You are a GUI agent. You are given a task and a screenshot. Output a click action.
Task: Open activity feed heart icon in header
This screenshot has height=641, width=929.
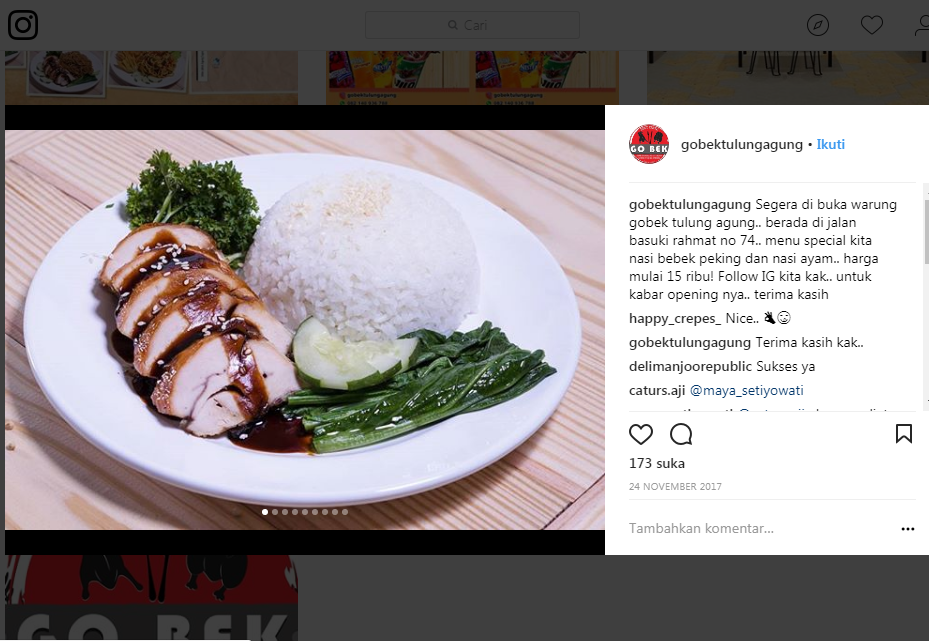(872, 25)
